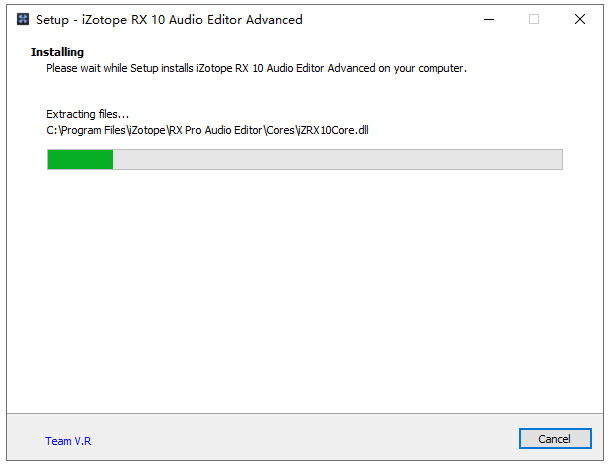Screen dimensions: 608x465
Task: Click the blank white area of installer body
Action: click(304, 291)
